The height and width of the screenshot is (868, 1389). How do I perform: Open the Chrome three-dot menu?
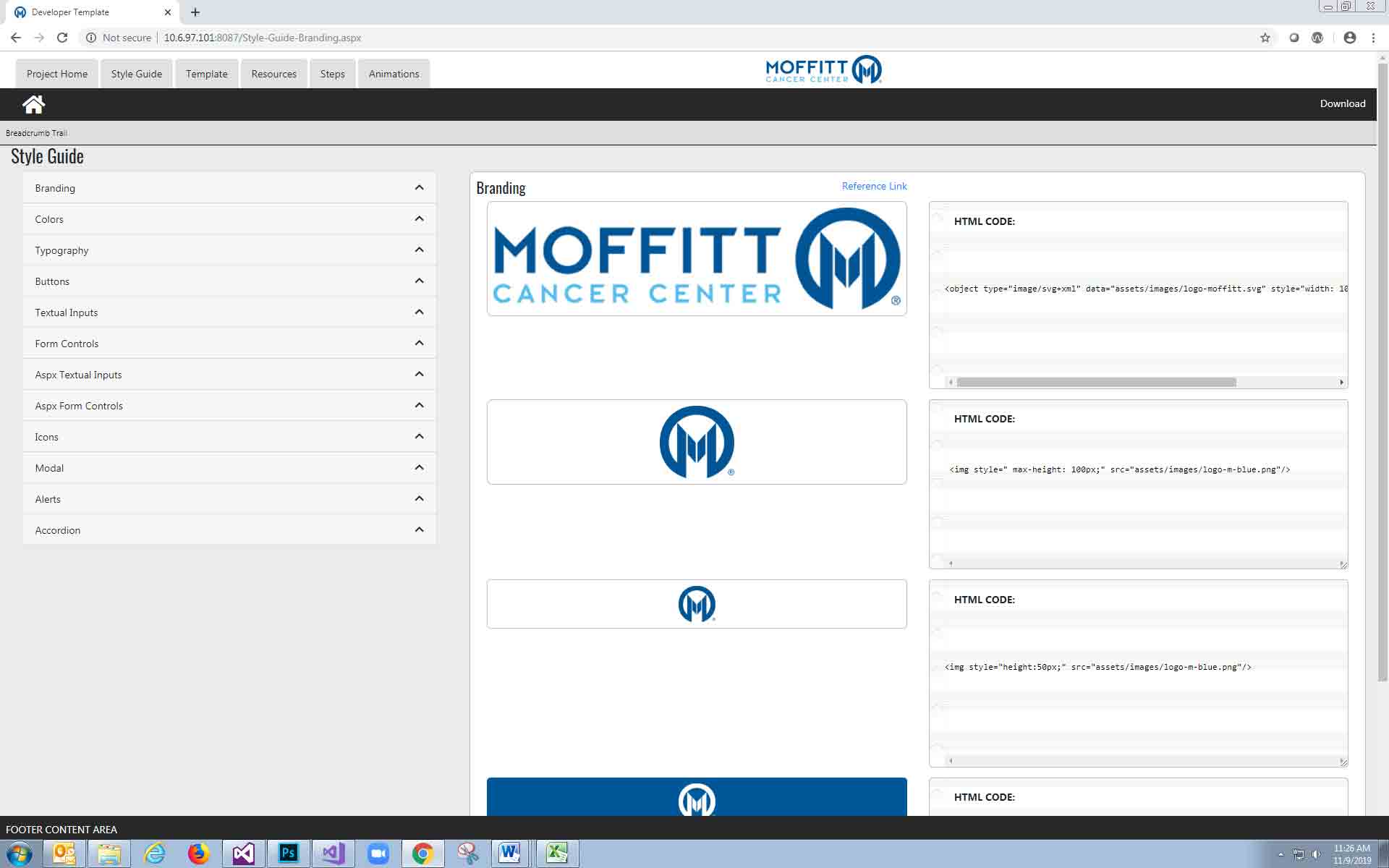click(x=1373, y=38)
